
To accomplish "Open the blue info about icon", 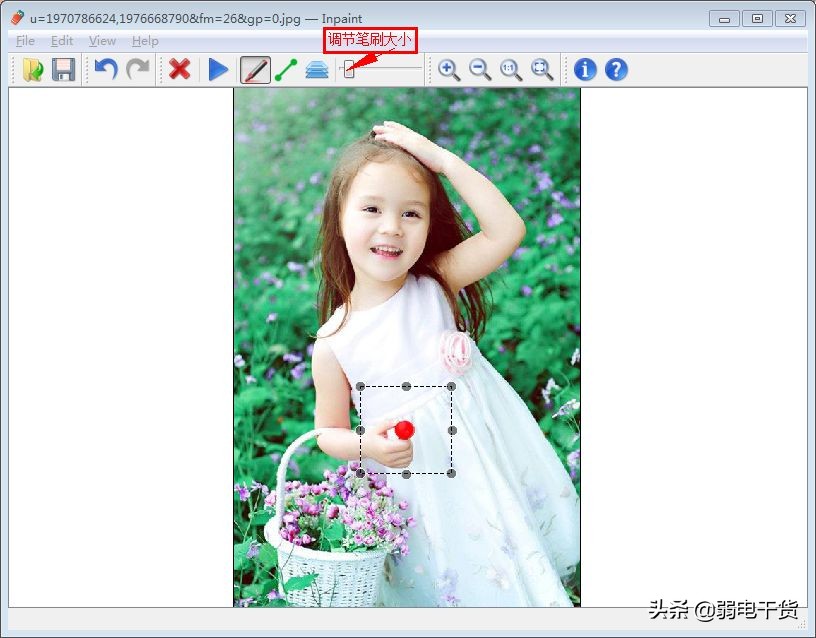I will (585, 70).
